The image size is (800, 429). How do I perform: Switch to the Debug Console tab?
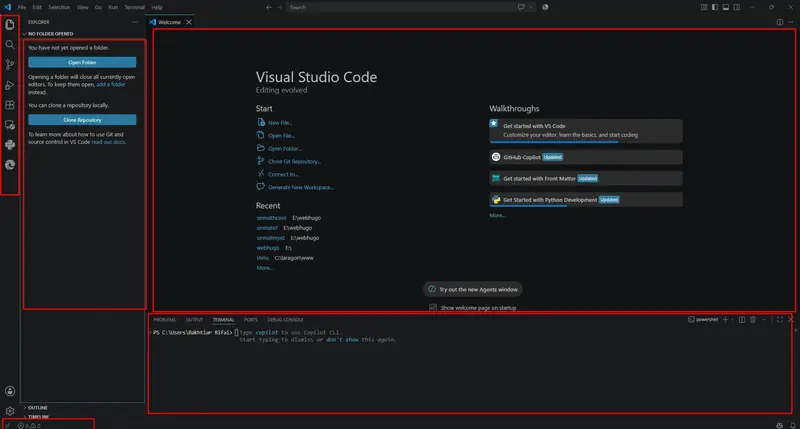click(x=285, y=320)
